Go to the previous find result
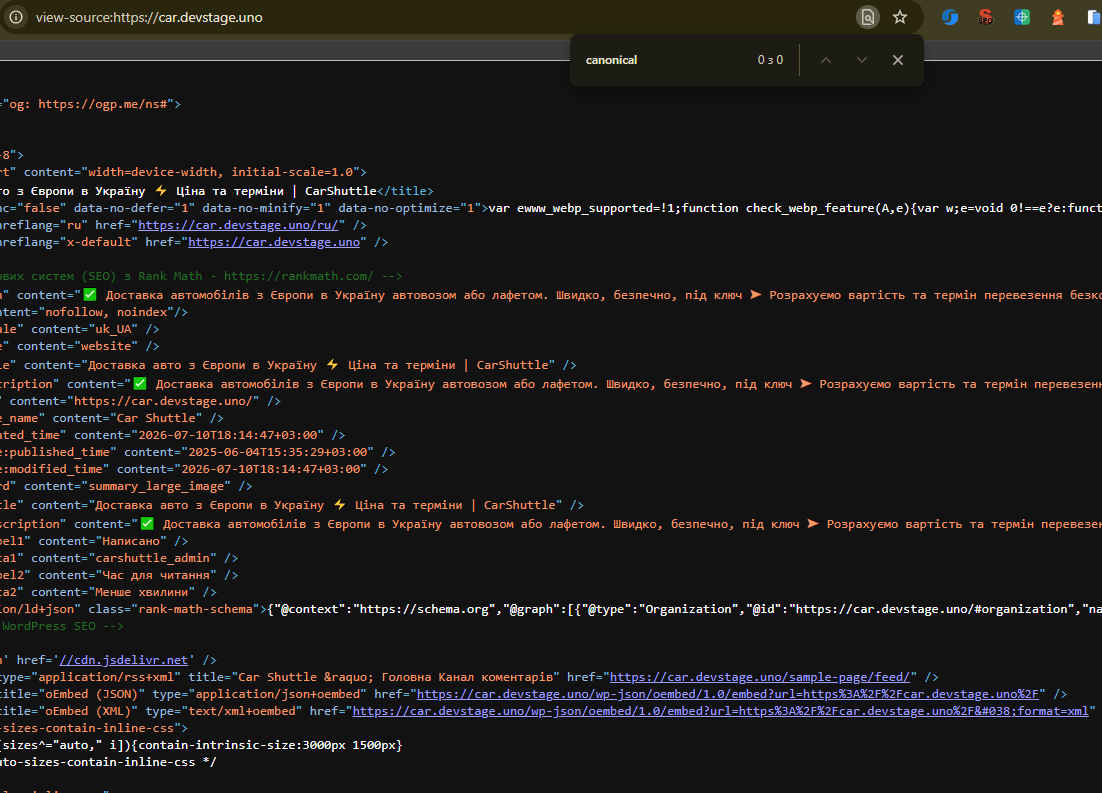 [x=826, y=60]
